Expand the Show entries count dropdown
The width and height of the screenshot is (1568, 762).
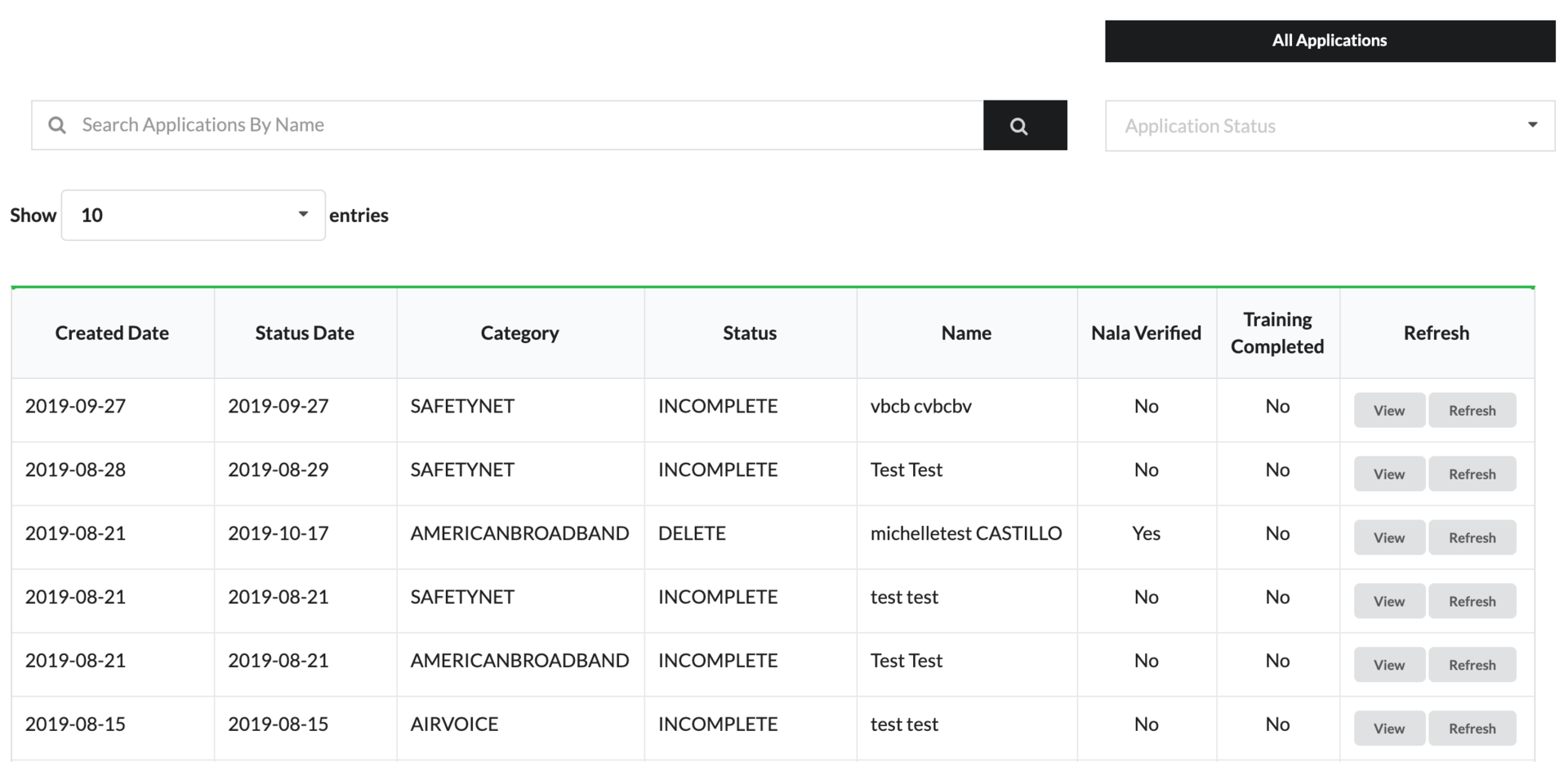click(193, 216)
